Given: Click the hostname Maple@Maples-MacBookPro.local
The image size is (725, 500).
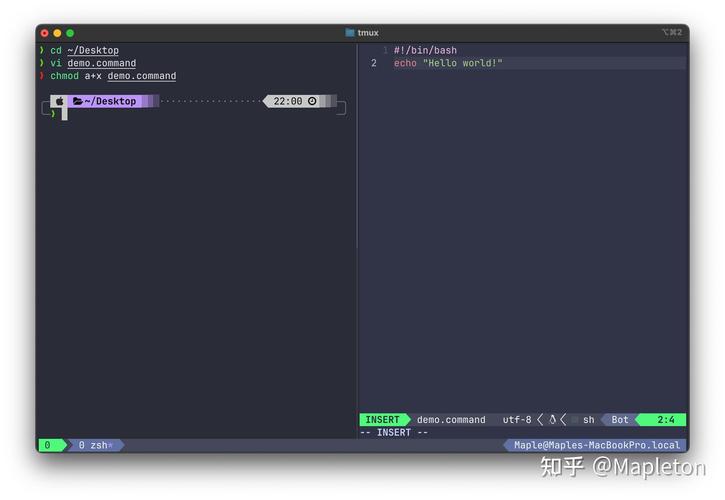Looking at the screenshot, I should tap(597, 445).
